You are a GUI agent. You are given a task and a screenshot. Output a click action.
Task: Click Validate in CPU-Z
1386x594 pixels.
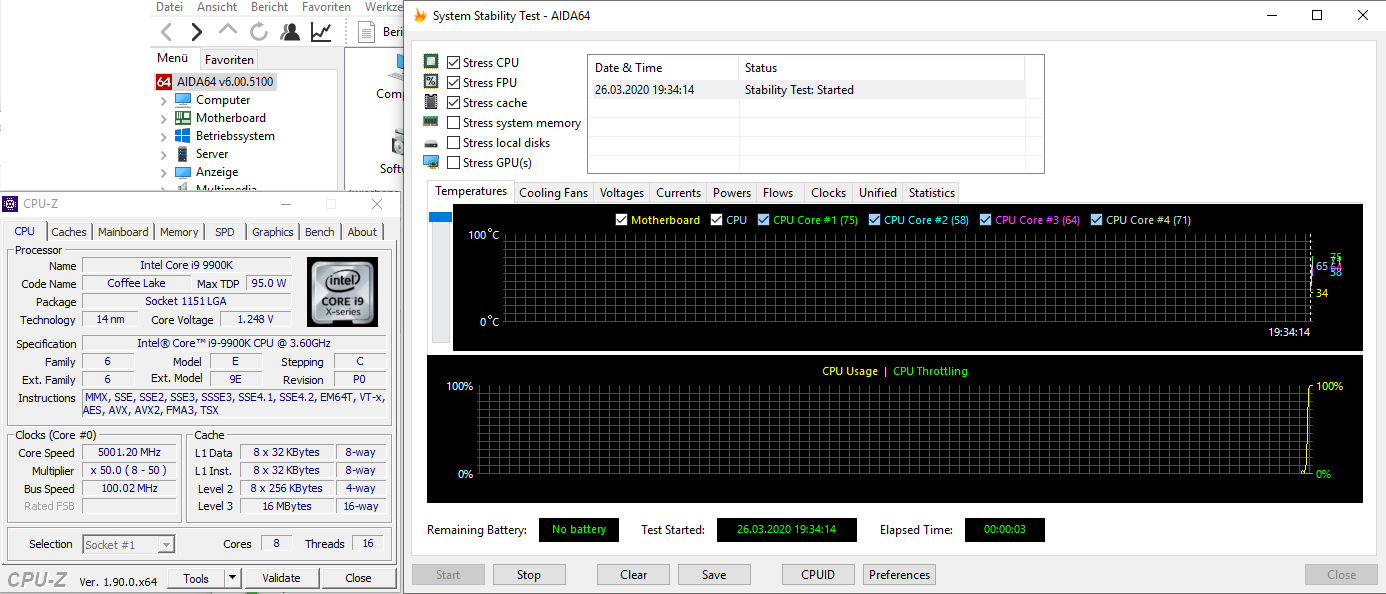tap(281, 578)
